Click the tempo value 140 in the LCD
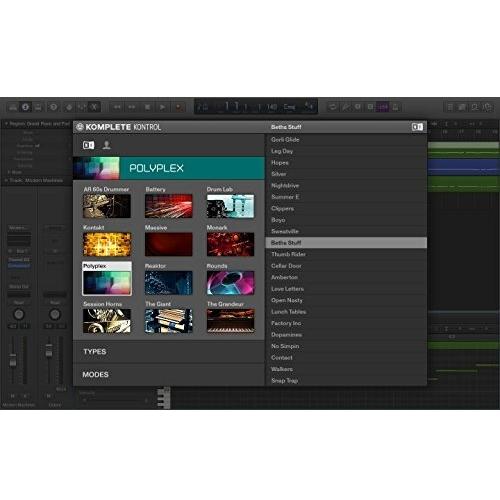The image size is (500, 500). [272, 107]
